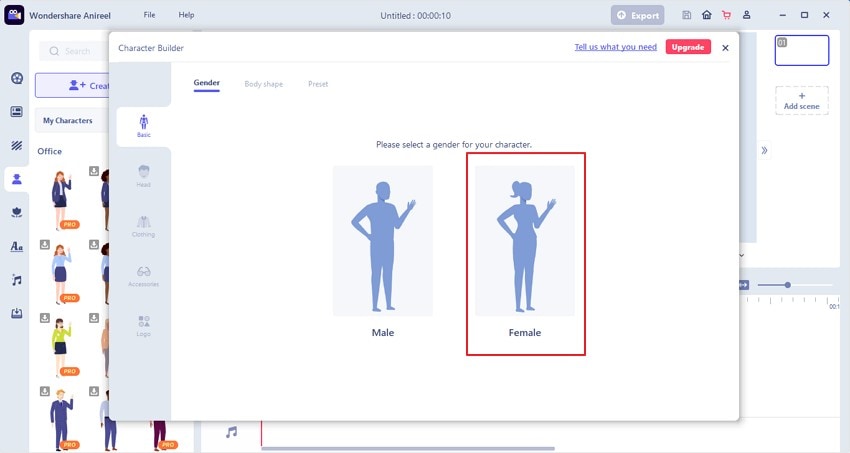Screen dimensions: 850x453
Task: Select the navy blazer office woman
Action: 61,198
